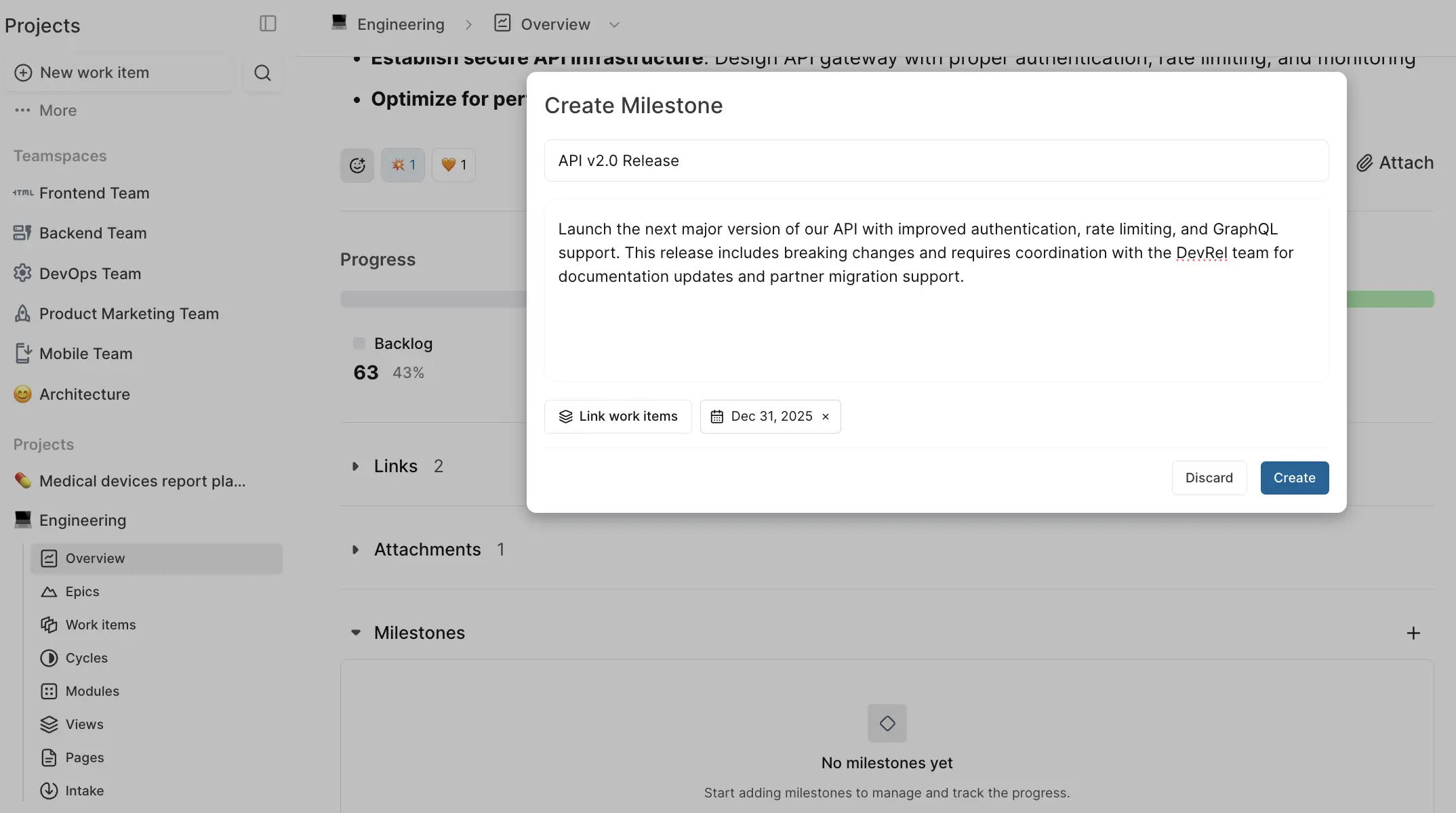Toggle the orange heart reaction

(x=453, y=165)
